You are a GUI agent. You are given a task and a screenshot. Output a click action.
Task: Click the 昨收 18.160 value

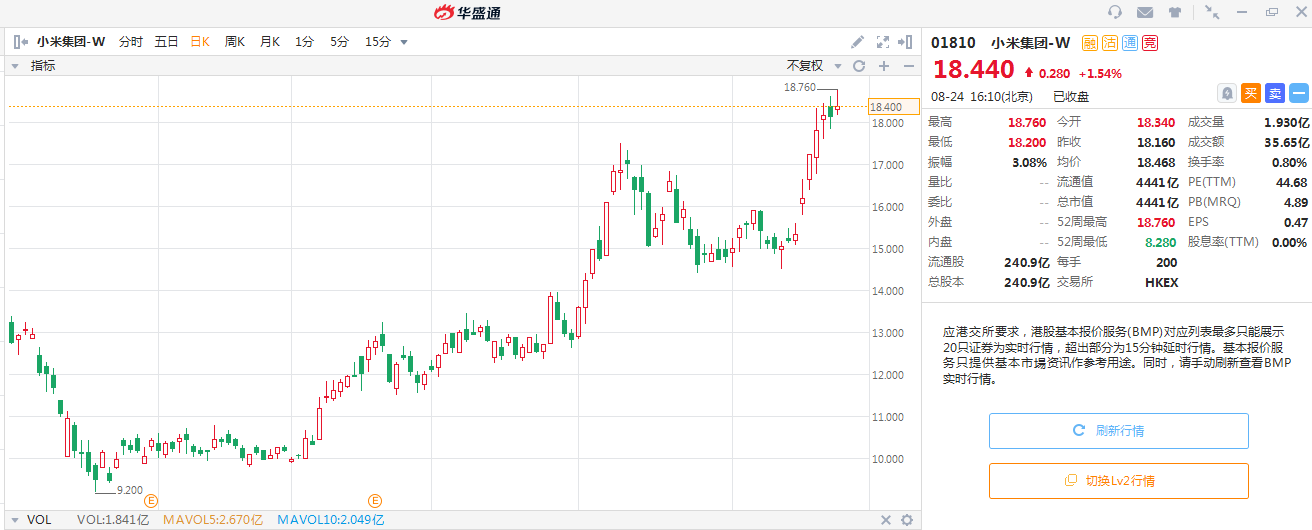pyautogui.click(x=1156, y=142)
